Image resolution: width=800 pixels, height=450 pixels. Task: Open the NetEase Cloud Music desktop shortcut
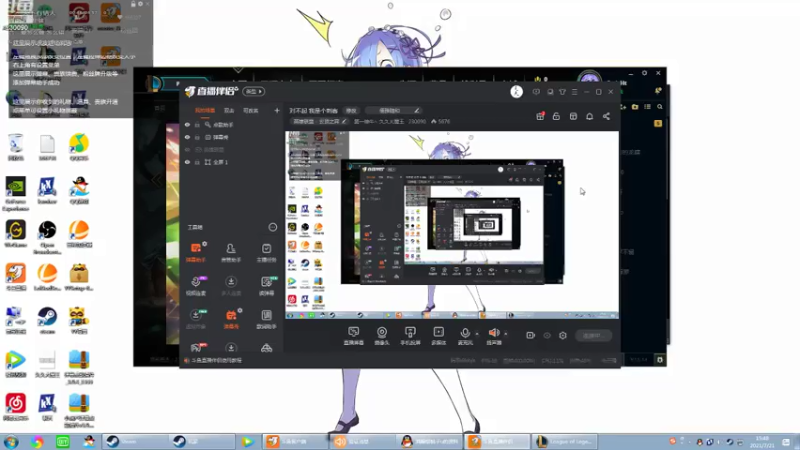click(x=15, y=407)
